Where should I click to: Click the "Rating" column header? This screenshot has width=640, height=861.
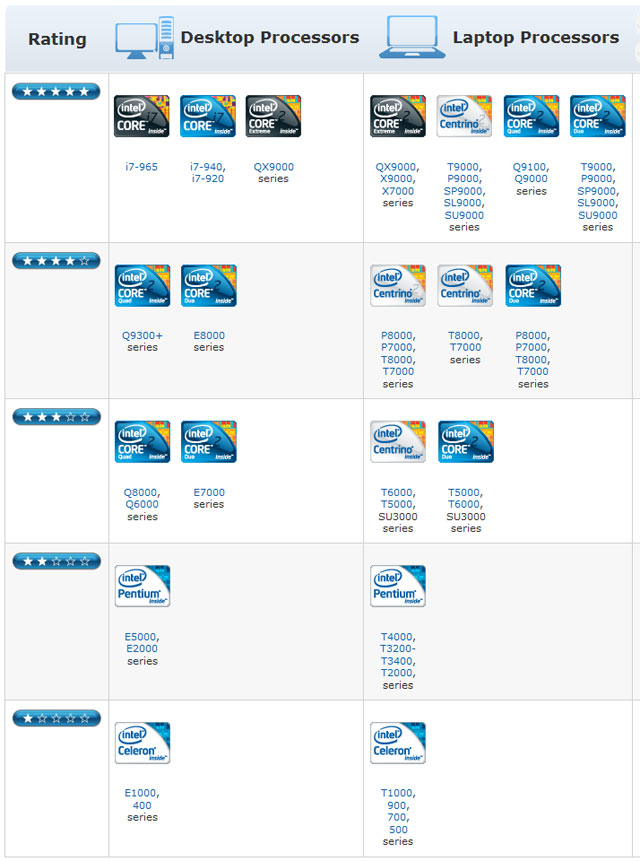coord(57,39)
